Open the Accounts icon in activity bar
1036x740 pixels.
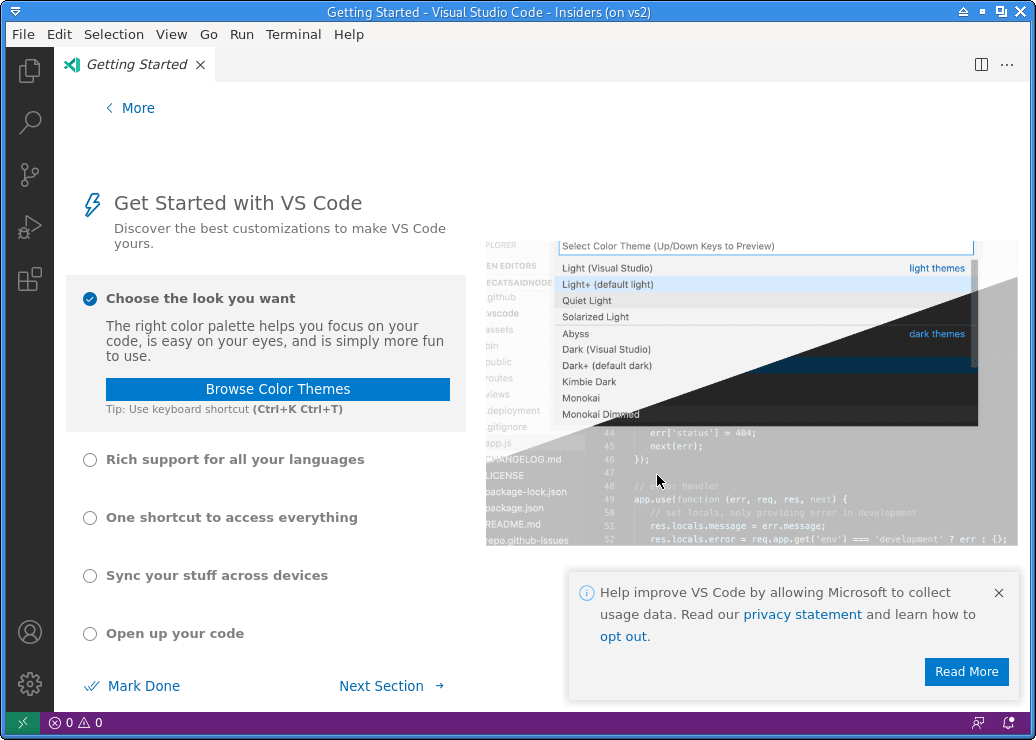click(30, 632)
